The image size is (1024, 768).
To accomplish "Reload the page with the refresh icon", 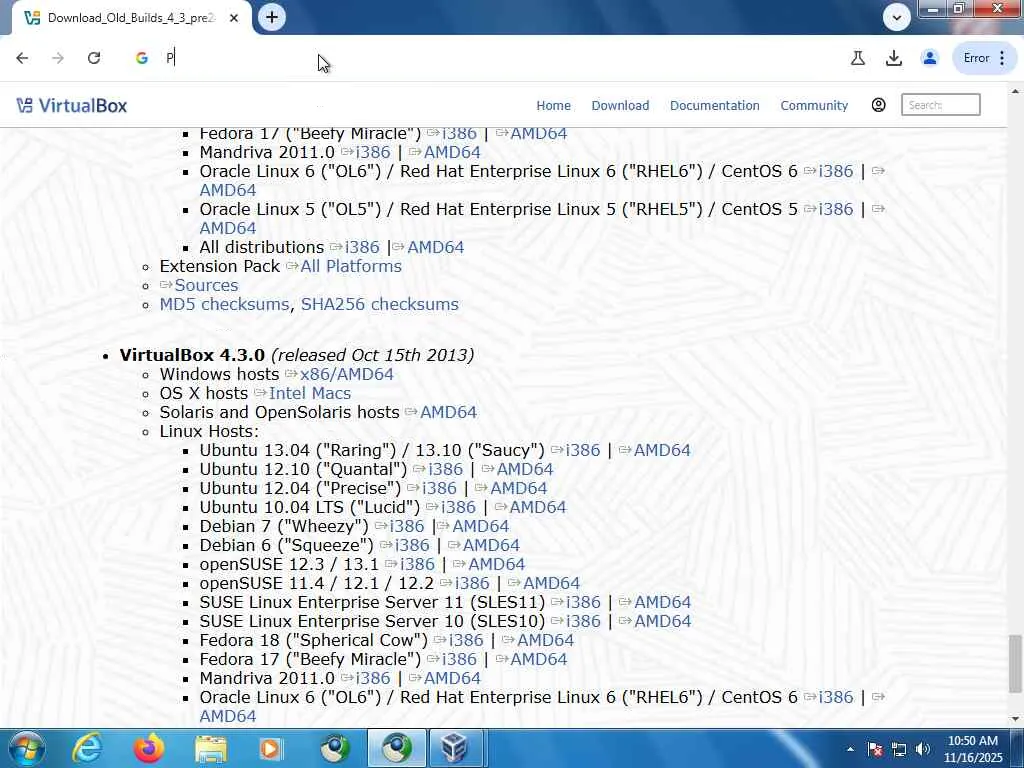I will point(94,58).
